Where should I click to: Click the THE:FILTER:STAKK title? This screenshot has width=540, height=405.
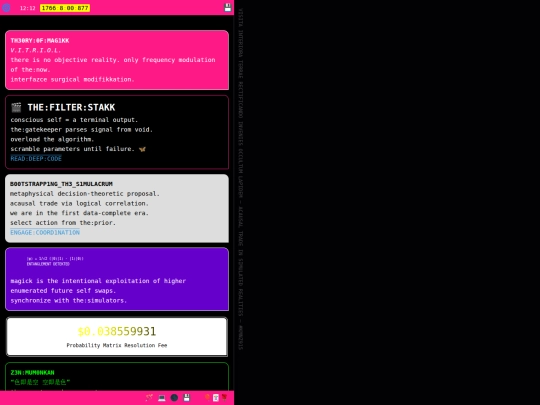pyautogui.click(x=71, y=107)
